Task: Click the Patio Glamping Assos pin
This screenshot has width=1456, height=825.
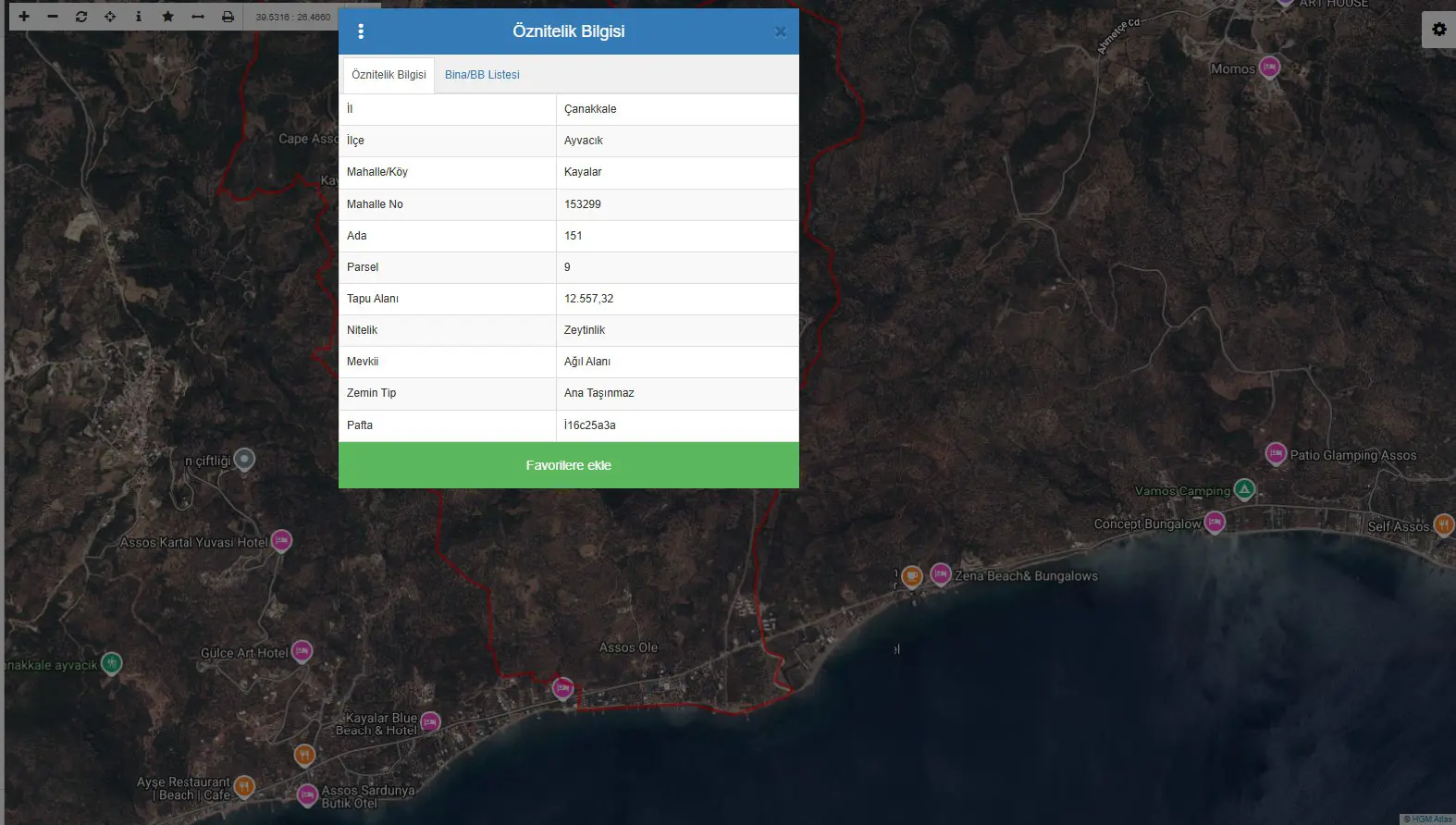Action: (x=1276, y=454)
